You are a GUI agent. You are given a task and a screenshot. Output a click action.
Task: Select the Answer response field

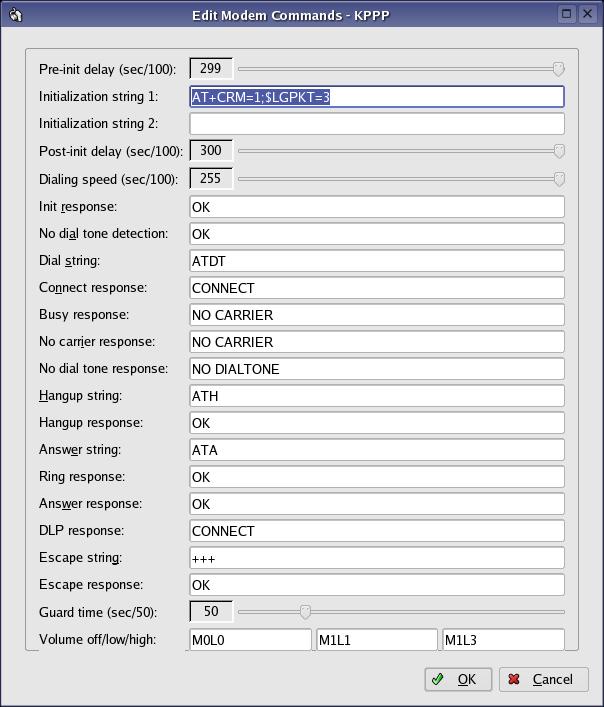(x=377, y=504)
